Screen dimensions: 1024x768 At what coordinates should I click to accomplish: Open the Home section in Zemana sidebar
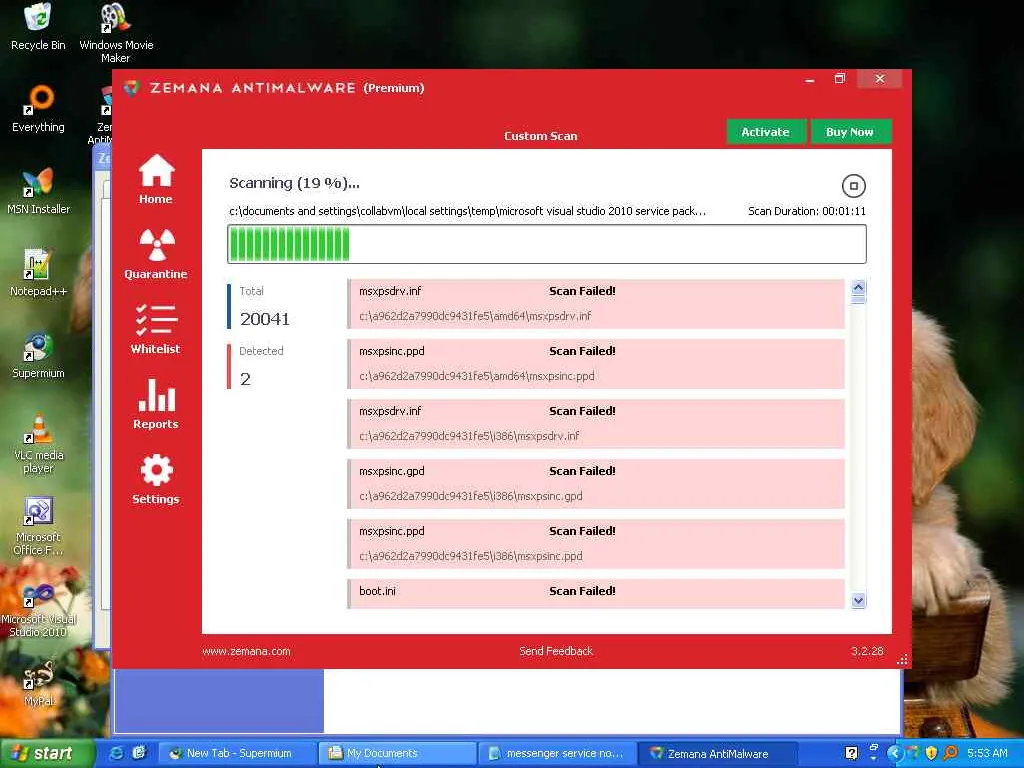pyautogui.click(x=155, y=179)
